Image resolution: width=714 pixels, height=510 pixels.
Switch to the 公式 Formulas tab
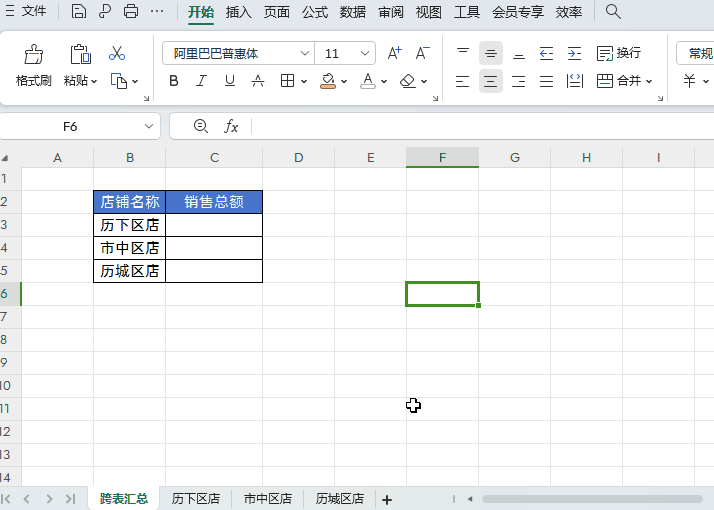(315, 12)
